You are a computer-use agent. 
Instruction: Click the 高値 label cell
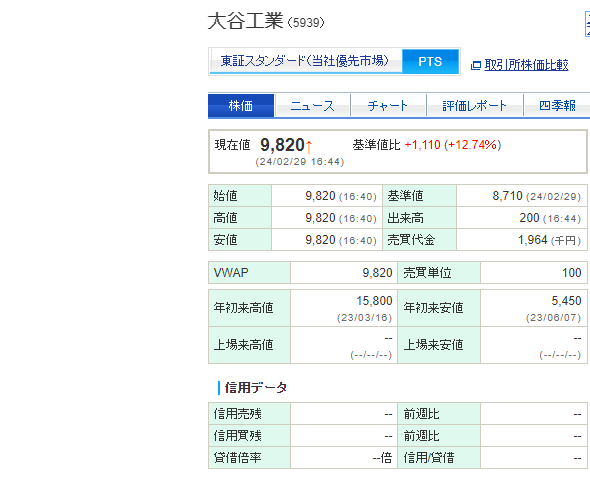tap(240, 217)
